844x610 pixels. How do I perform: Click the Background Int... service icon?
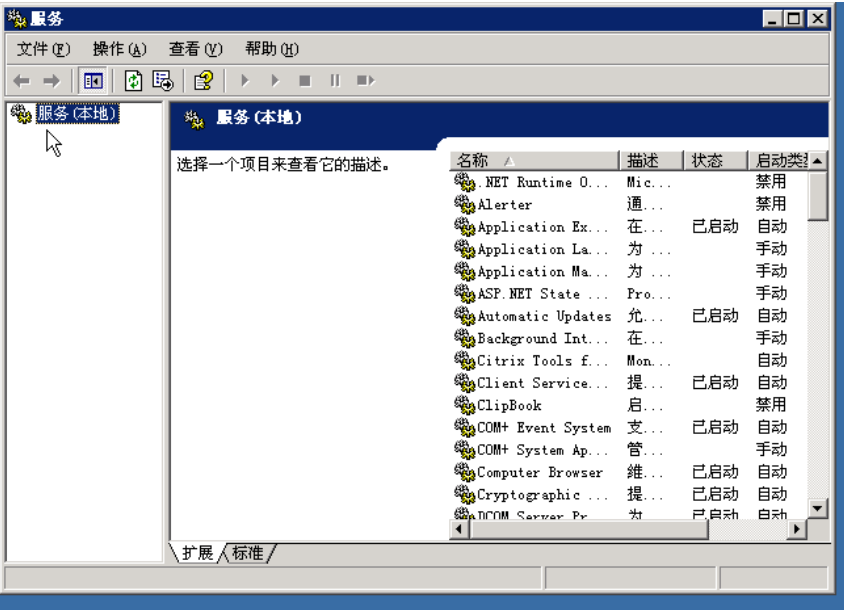click(465, 339)
